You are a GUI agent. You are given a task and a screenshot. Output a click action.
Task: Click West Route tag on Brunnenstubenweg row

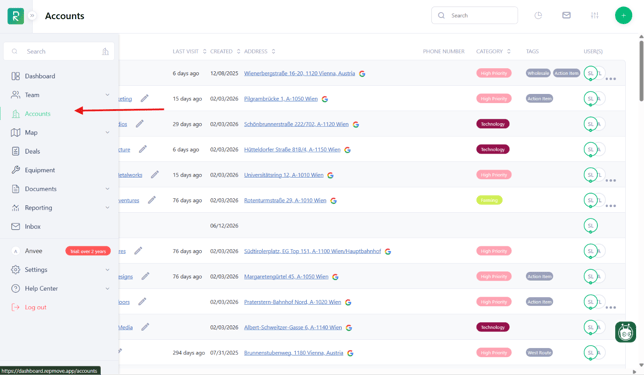pos(539,352)
